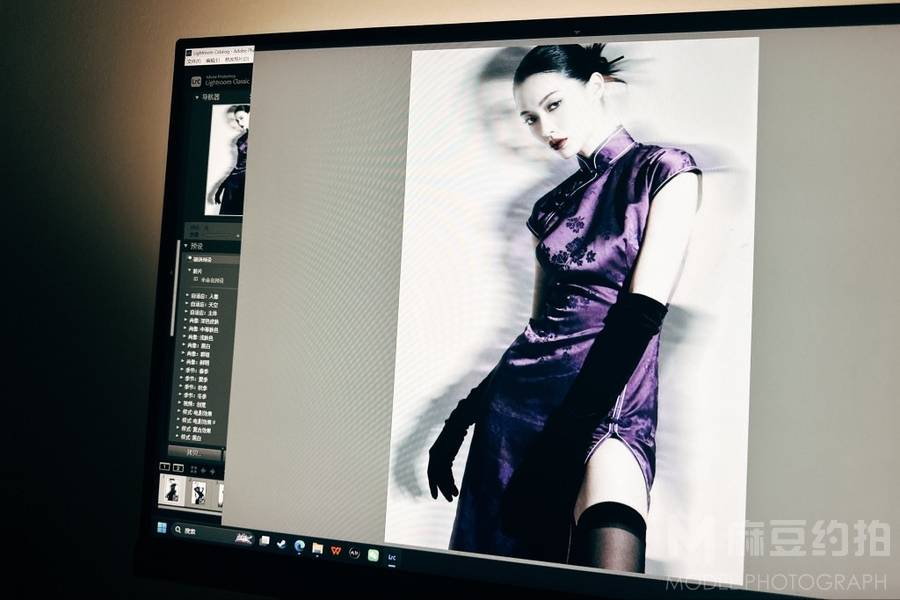Click the navigator preview thumbnail
Viewport: 900px width, 600px height.
228,160
